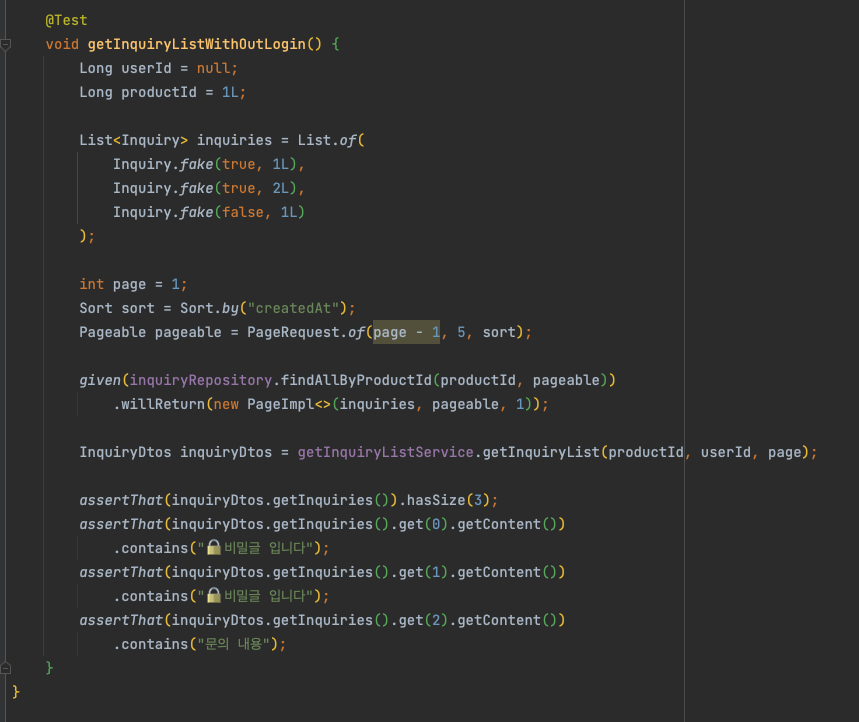Click the method's closing fold marker in gutter
Image resolution: width=859 pixels, height=722 pixels.
click(x=5, y=668)
